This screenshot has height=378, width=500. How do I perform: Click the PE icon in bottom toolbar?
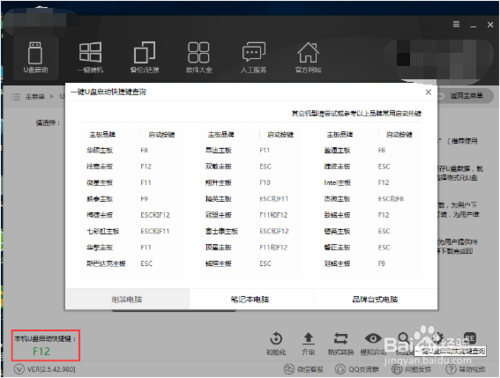point(469,338)
